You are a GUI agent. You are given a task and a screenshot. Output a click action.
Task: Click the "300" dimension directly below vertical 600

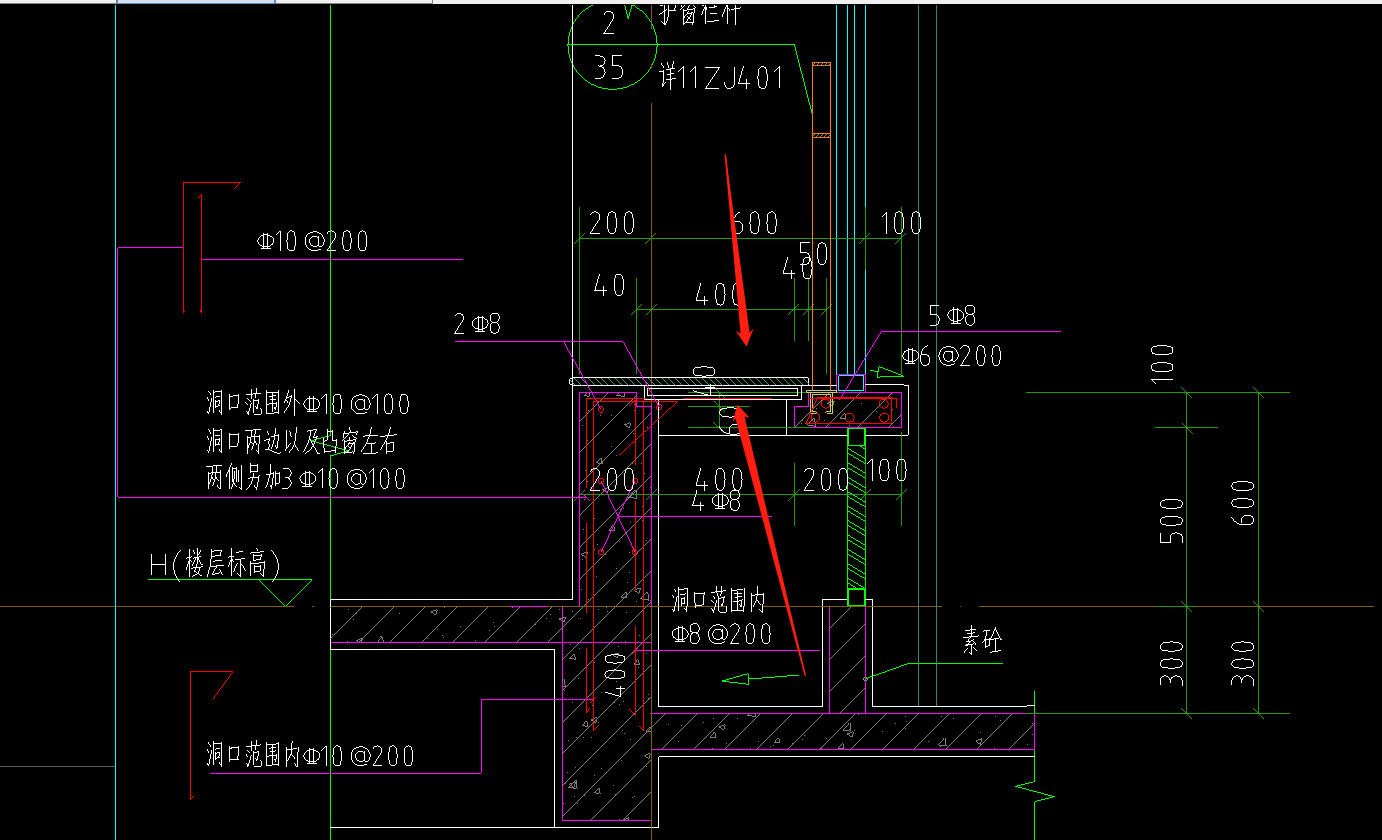pos(1245,662)
